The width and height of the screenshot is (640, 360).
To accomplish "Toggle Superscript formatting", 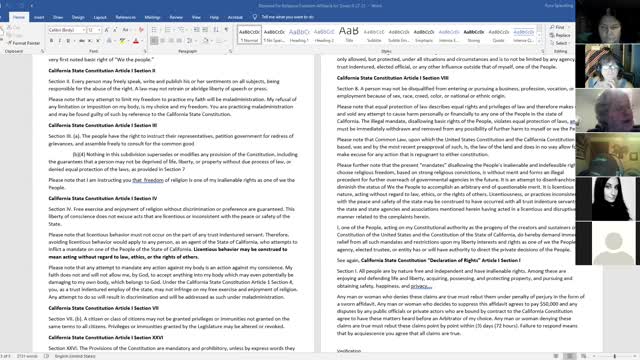I will (98, 41).
